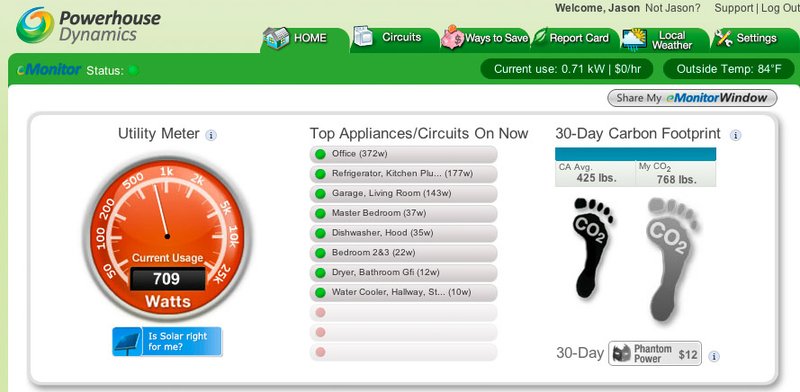Click the solar panel icon
800x392 pixels.
[127, 341]
